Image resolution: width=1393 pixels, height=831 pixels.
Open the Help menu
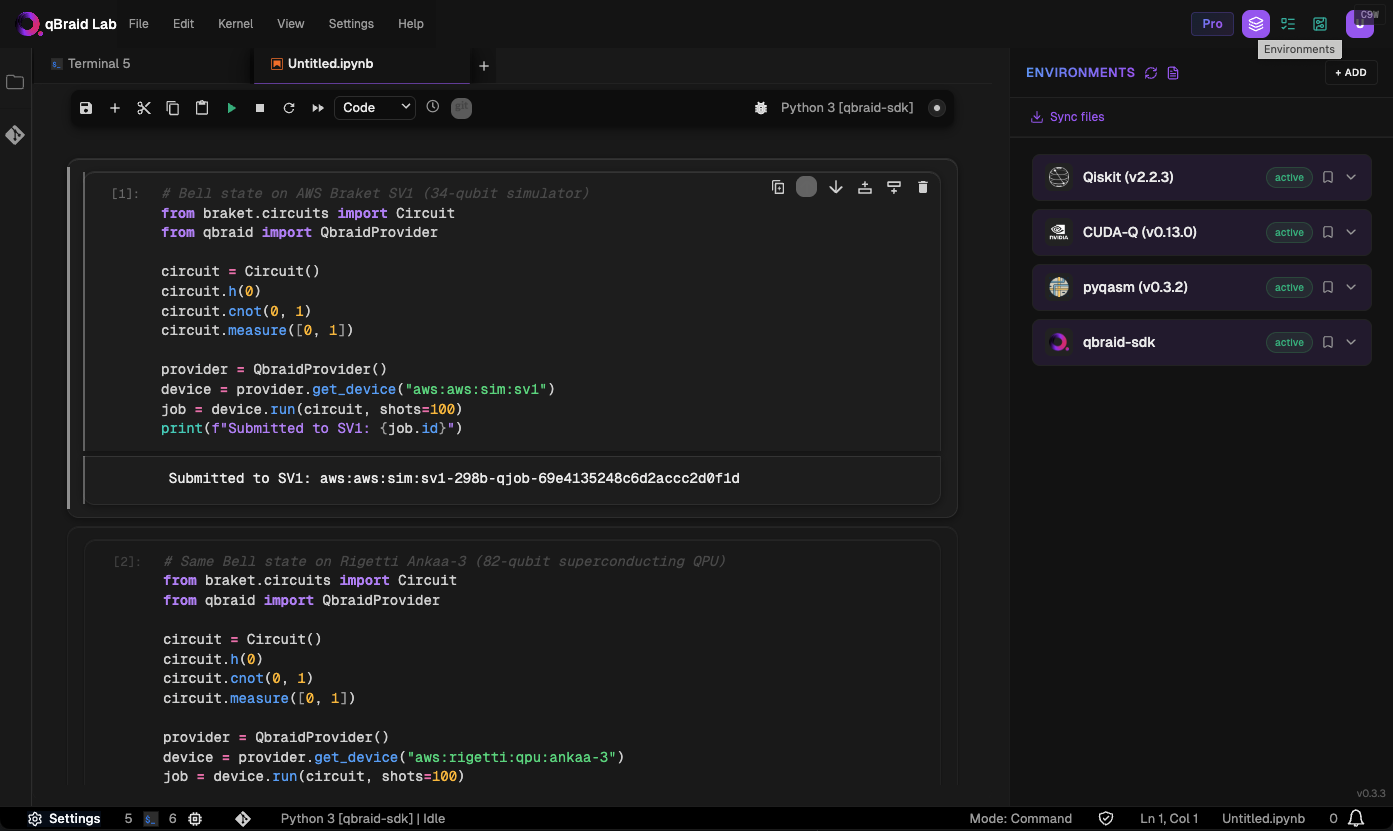(x=411, y=23)
